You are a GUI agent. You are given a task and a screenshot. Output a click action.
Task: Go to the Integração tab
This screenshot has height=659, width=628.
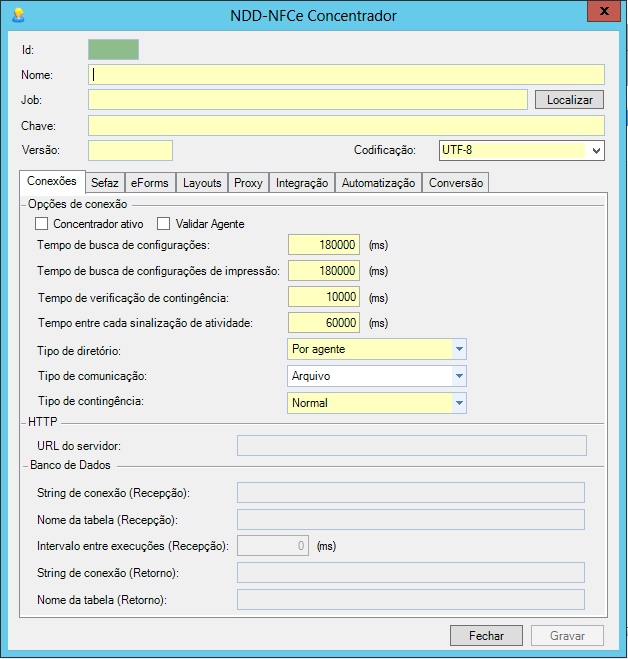(302, 183)
